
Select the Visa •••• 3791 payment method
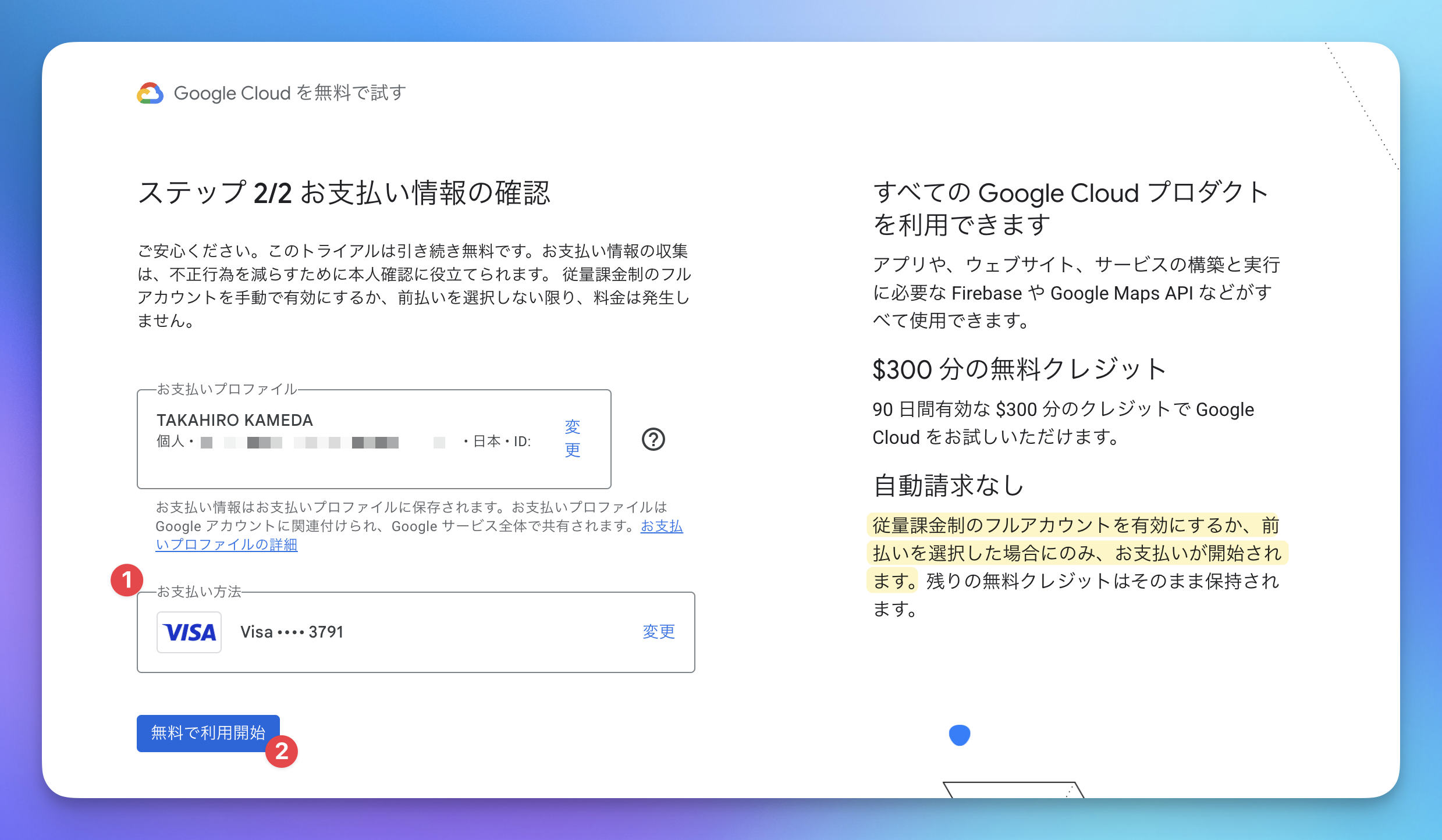click(x=292, y=632)
